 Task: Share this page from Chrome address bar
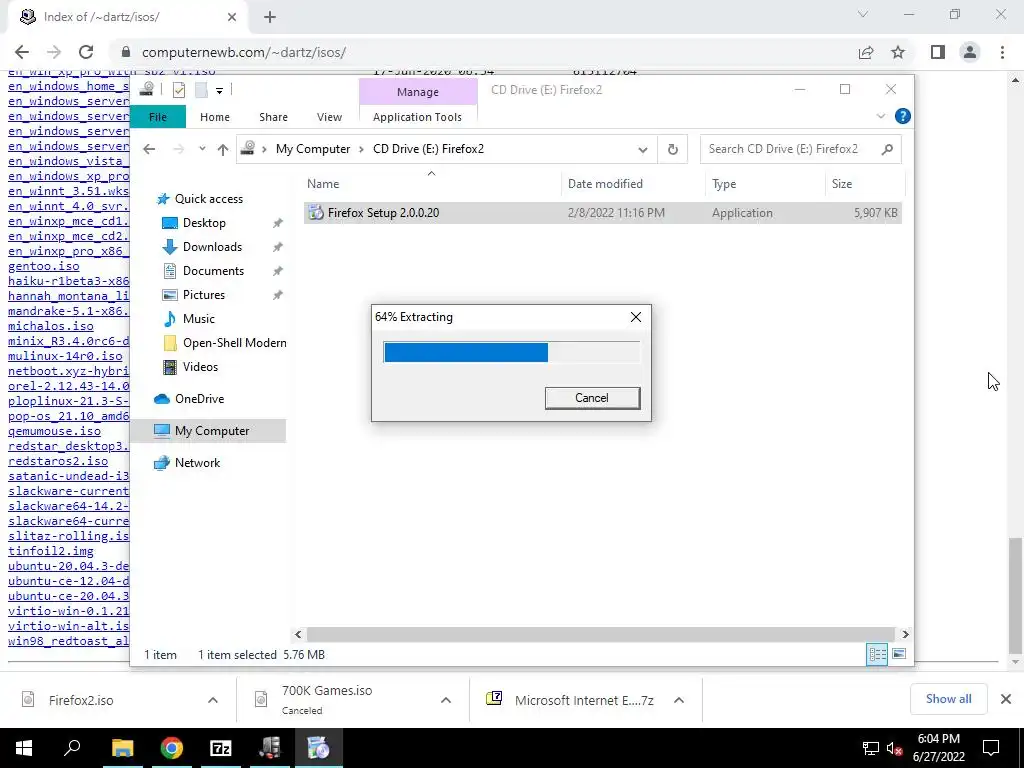click(866, 52)
